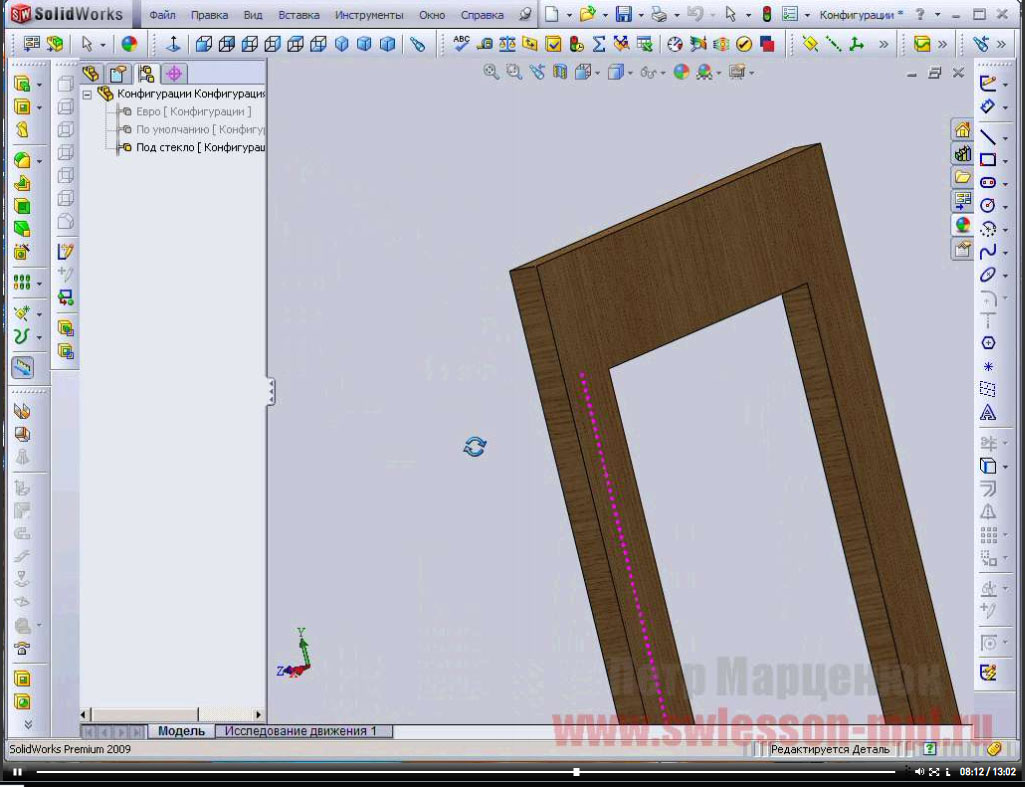Select the Line sketch tool
This screenshot has height=787, width=1025.
point(987,137)
